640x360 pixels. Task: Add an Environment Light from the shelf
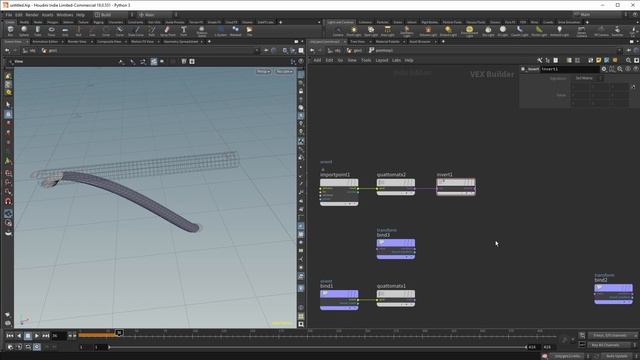point(469,31)
